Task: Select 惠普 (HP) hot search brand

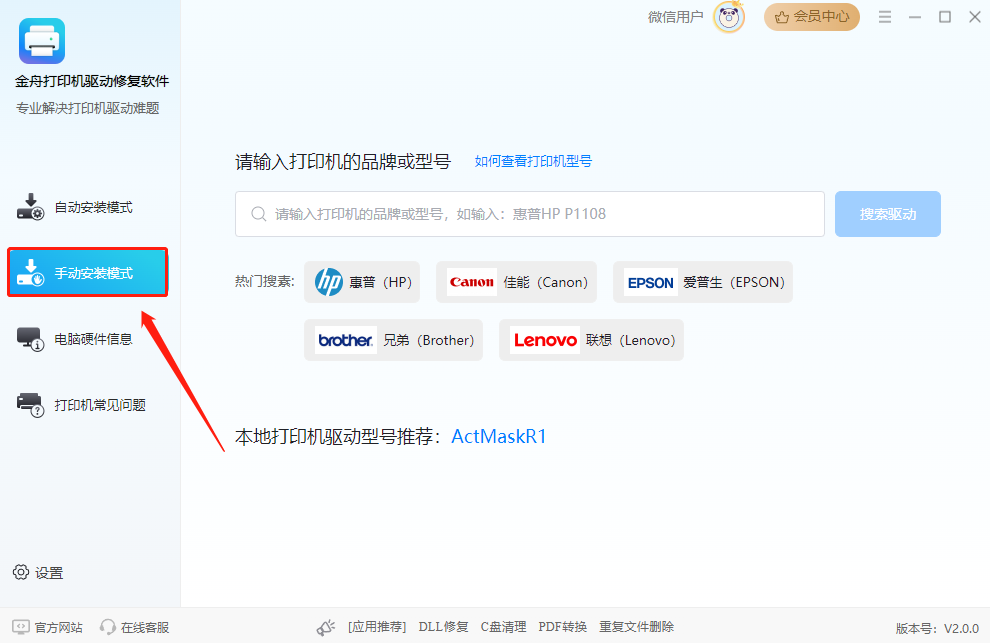Action: pyautogui.click(x=362, y=282)
